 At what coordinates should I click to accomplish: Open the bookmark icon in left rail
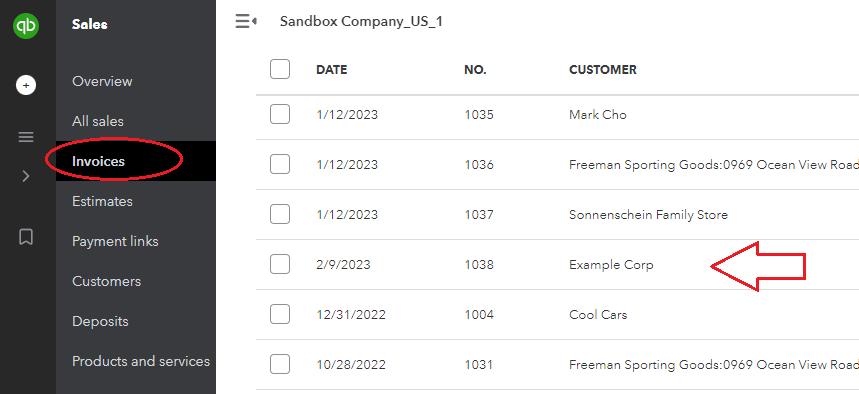pyautogui.click(x=26, y=237)
